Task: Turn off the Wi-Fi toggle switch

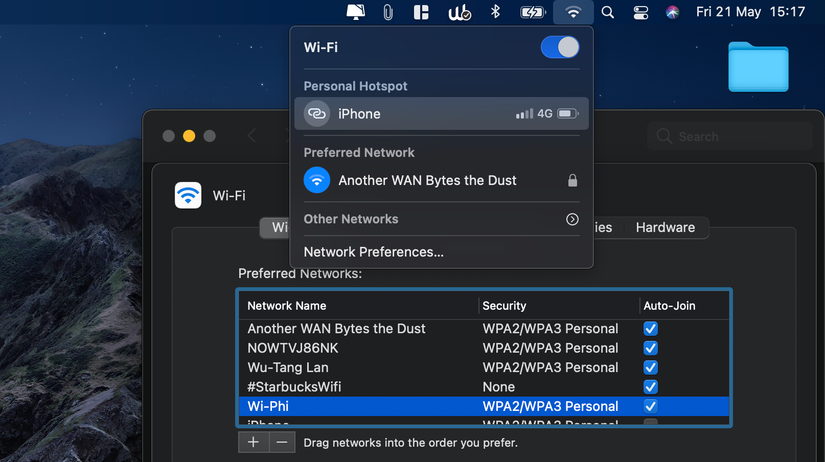Action: (x=559, y=47)
